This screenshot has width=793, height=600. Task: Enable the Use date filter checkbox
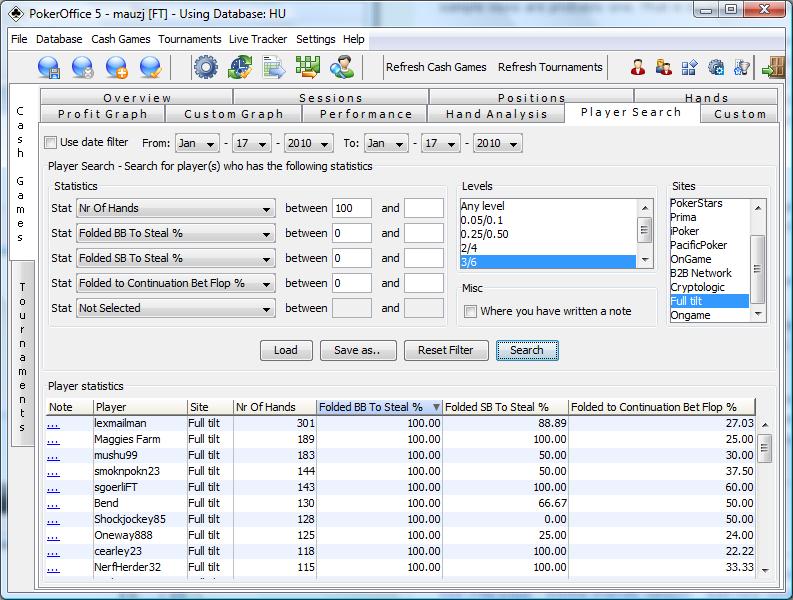(51, 143)
